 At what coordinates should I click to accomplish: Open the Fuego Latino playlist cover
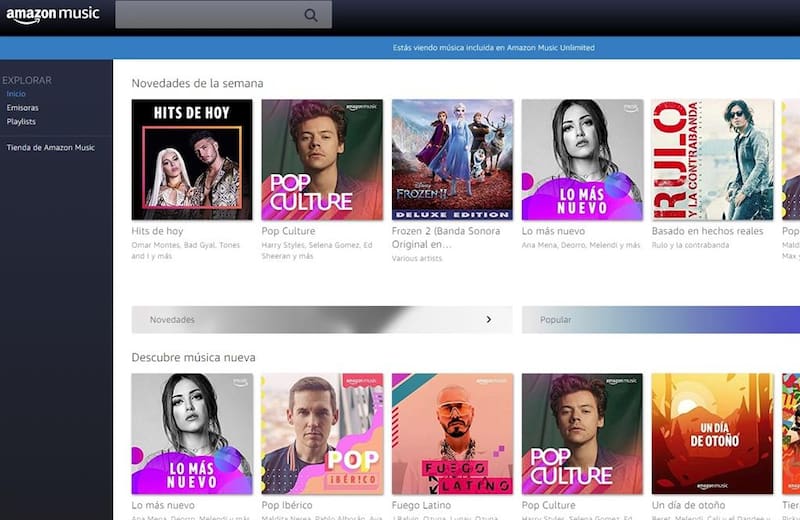click(x=452, y=434)
